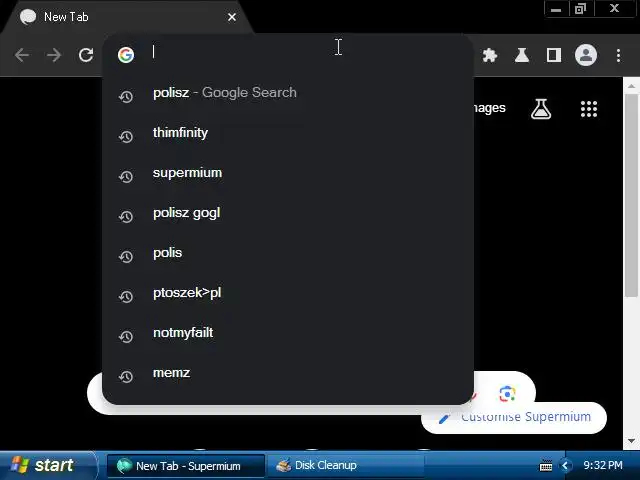This screenshot has width=640, height=480.
Task: Open the Labs flask icon in the toolbar
Action: point(522,55)
